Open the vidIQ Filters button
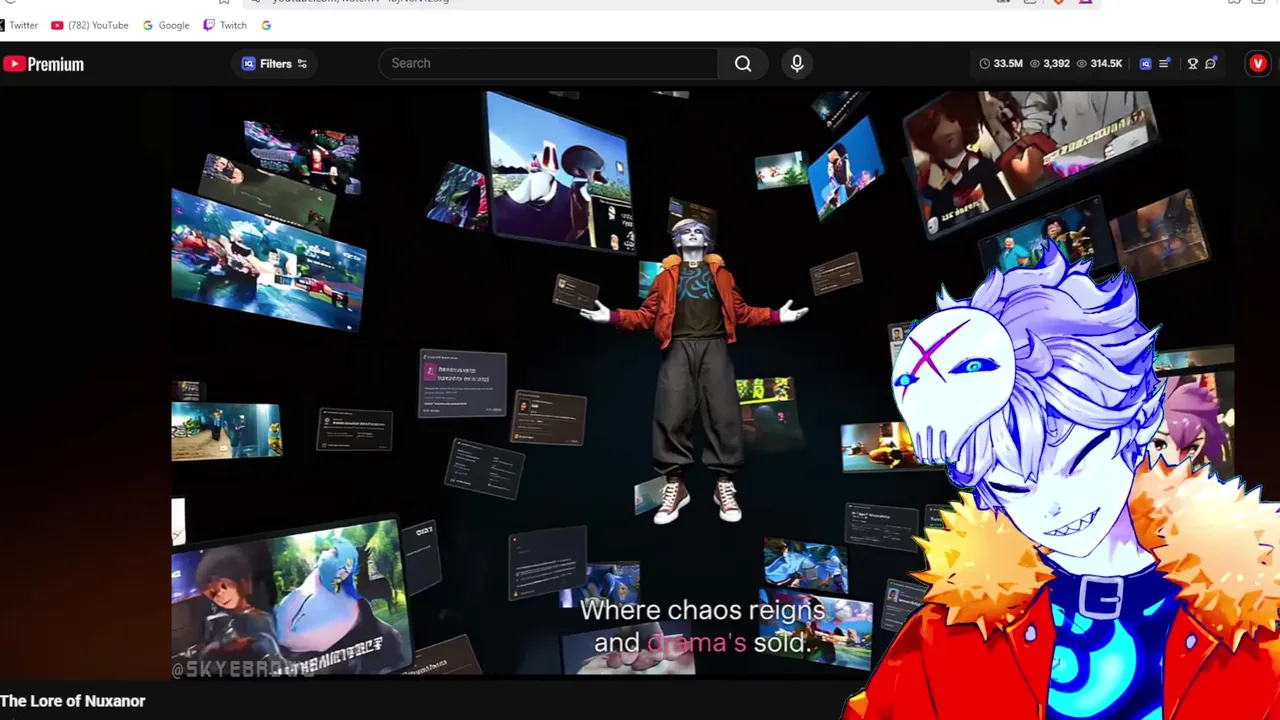The width and height of the screenshot is (1280, 720). 275,64
